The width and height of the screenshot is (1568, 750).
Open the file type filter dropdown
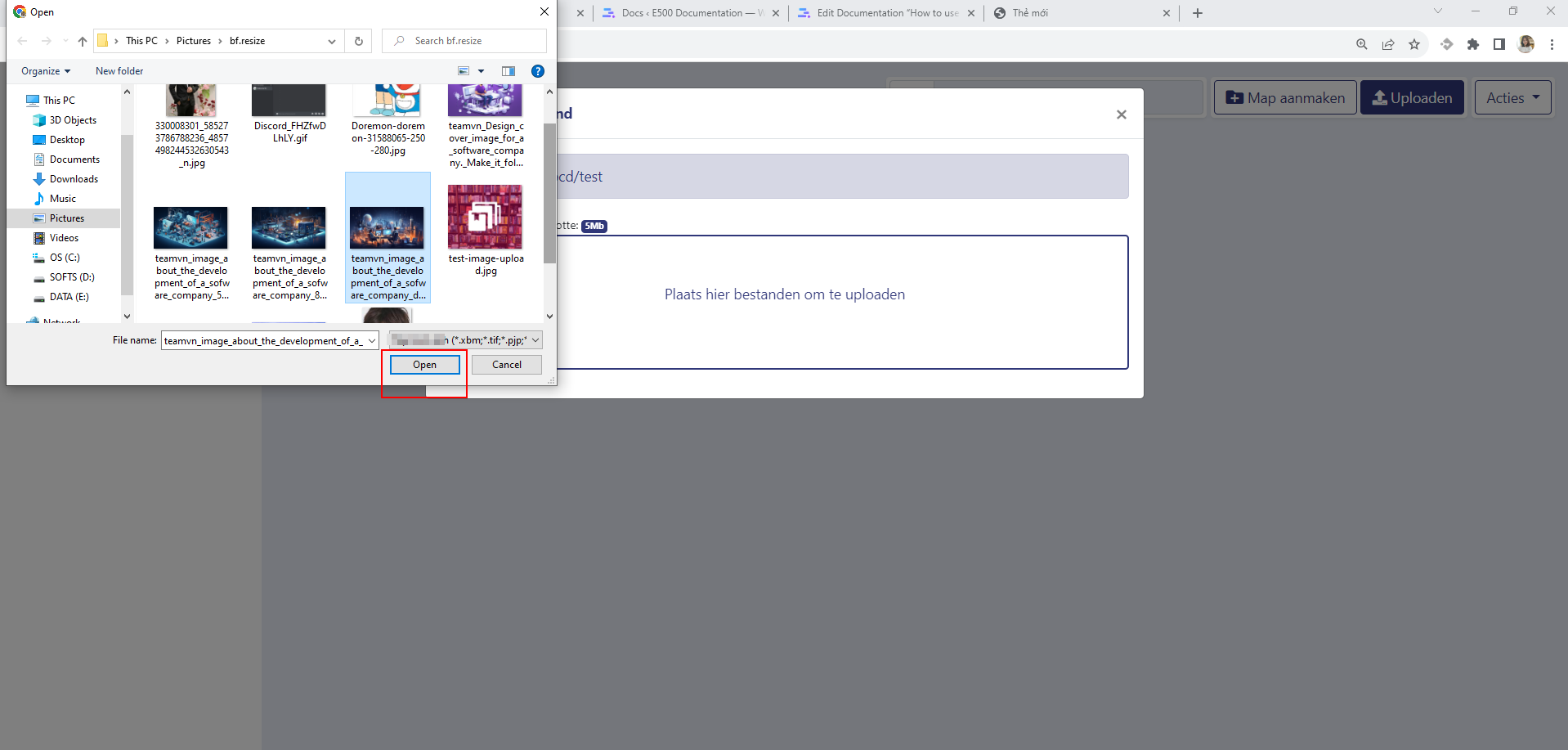pyautogui.click(x=465, y=340)
